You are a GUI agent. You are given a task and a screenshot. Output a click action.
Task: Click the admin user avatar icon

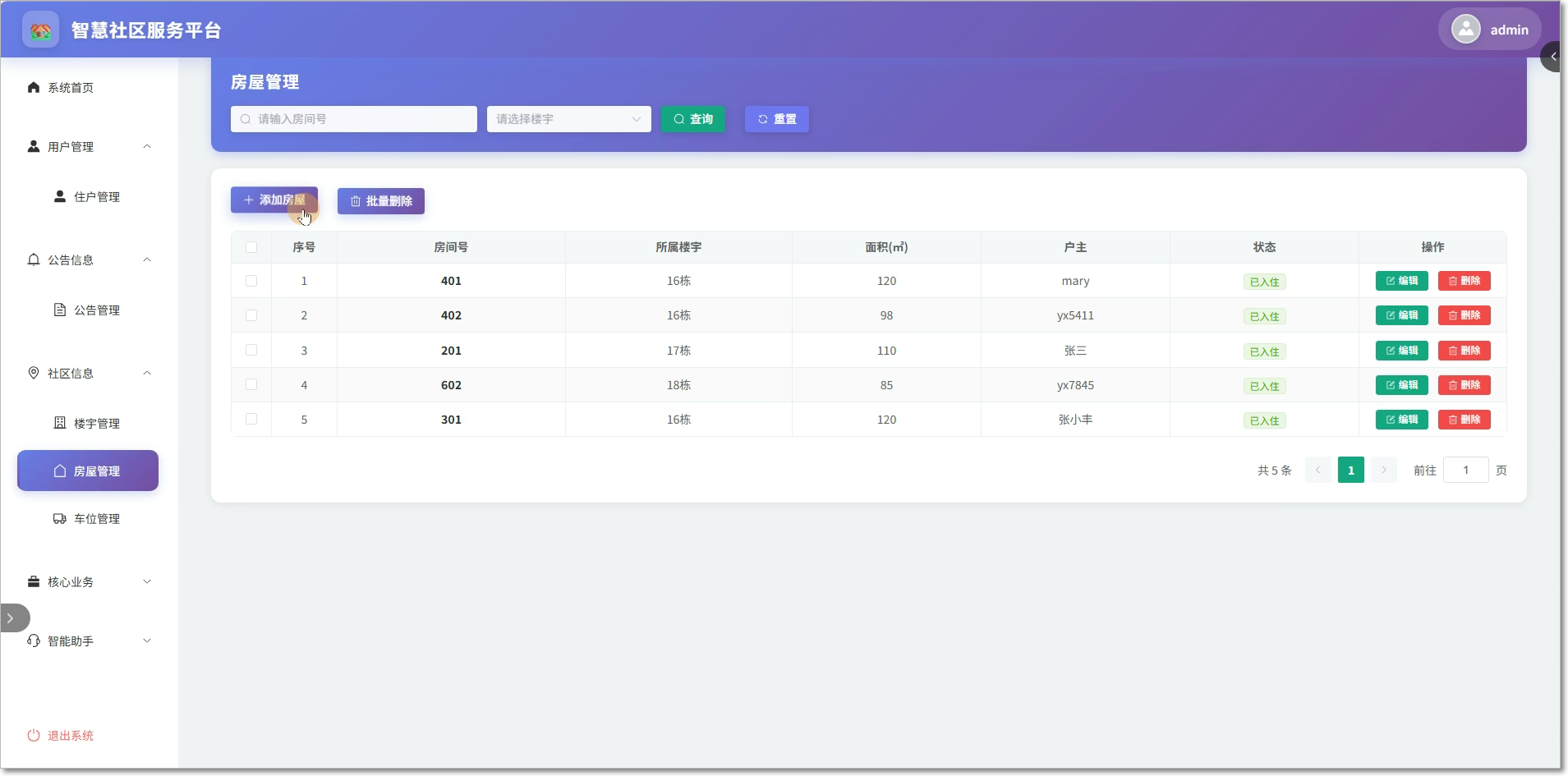(x=1466, y=30)
